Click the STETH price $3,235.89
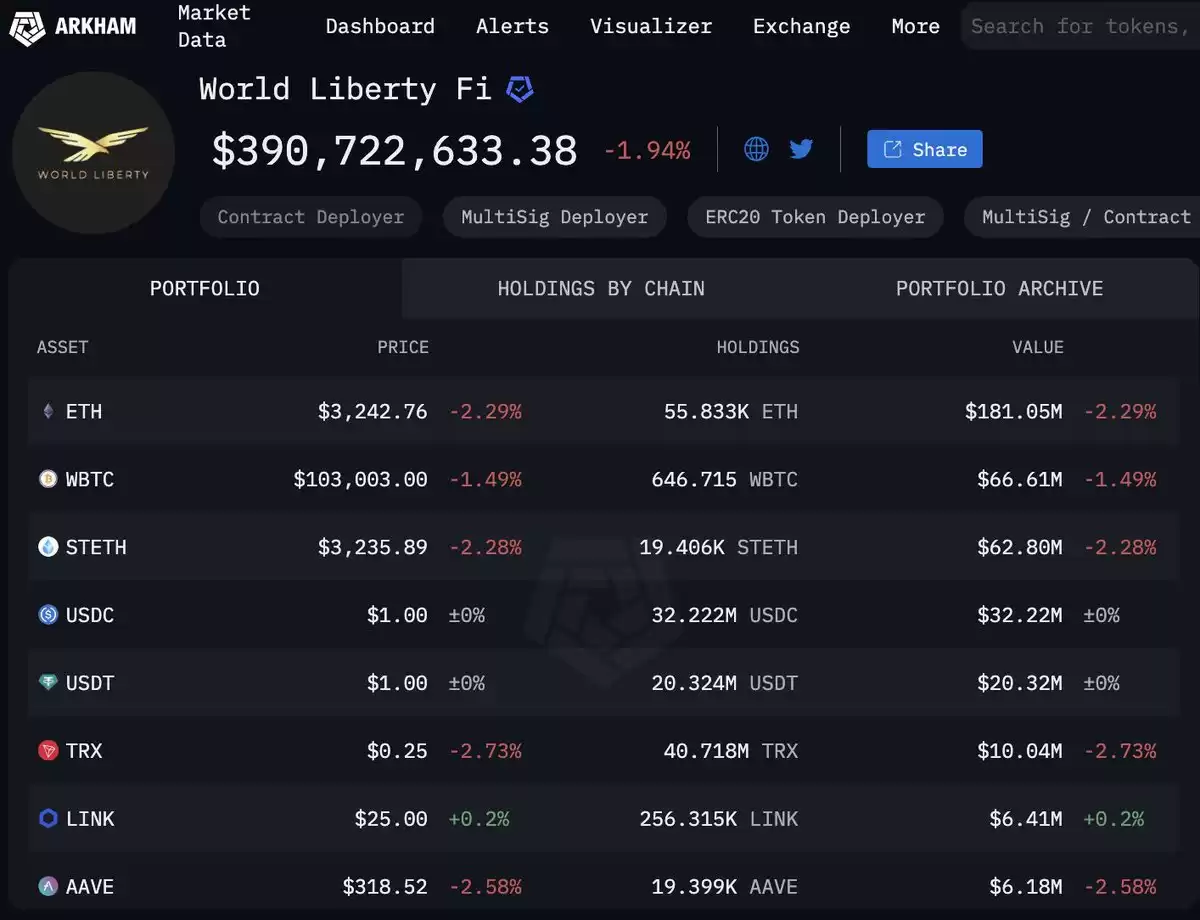Viewport: 1200px width, 920px height. pos(373,547)
